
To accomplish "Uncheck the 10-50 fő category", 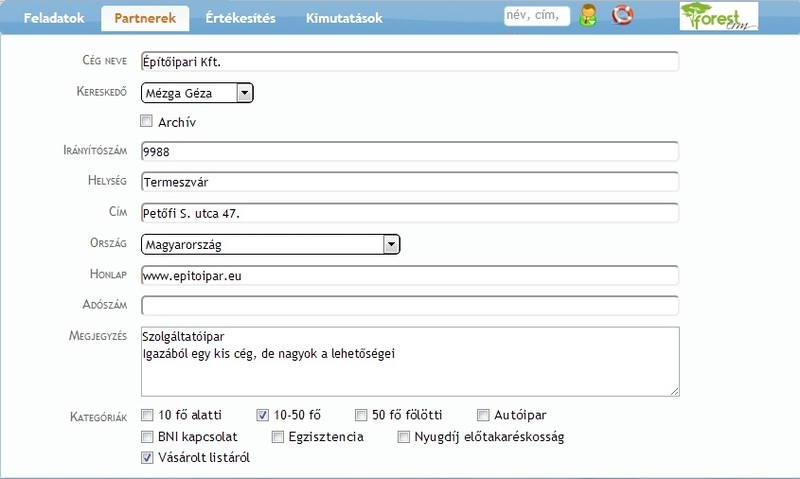I will click(263, 415).
